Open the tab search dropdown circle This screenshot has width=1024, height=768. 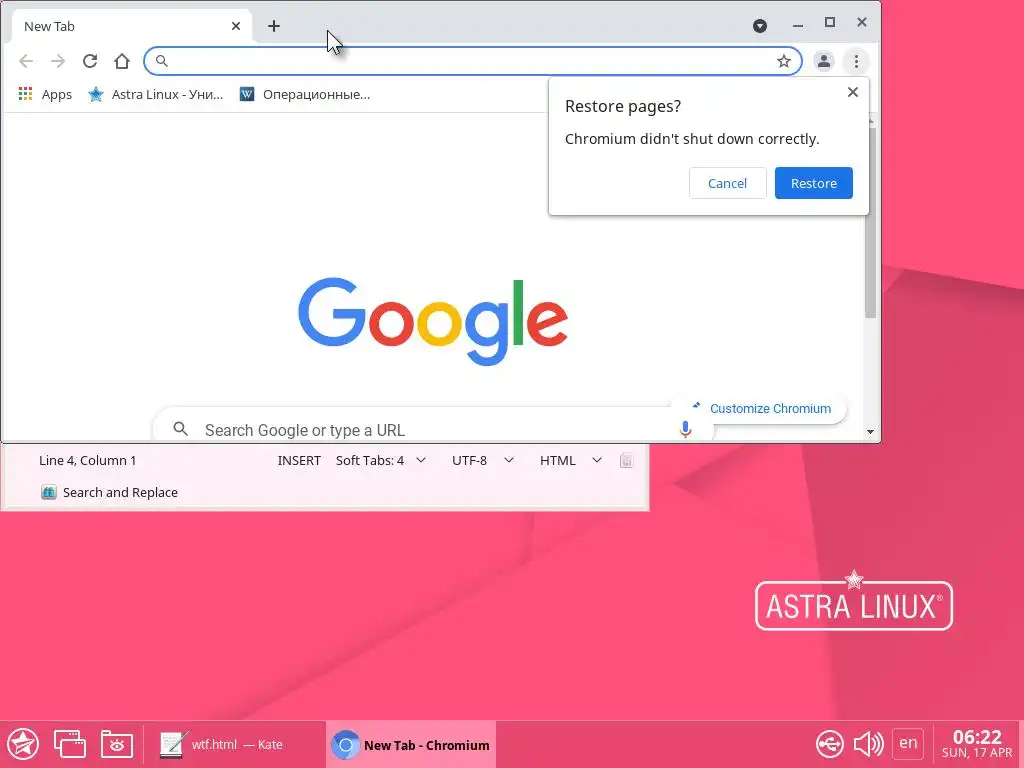click(x=760, y=26)
